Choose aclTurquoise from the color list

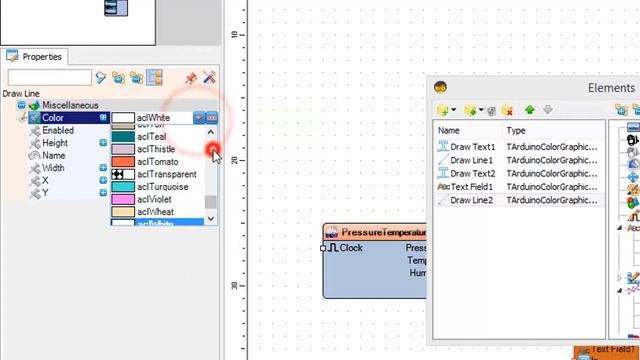coord(158,187)
